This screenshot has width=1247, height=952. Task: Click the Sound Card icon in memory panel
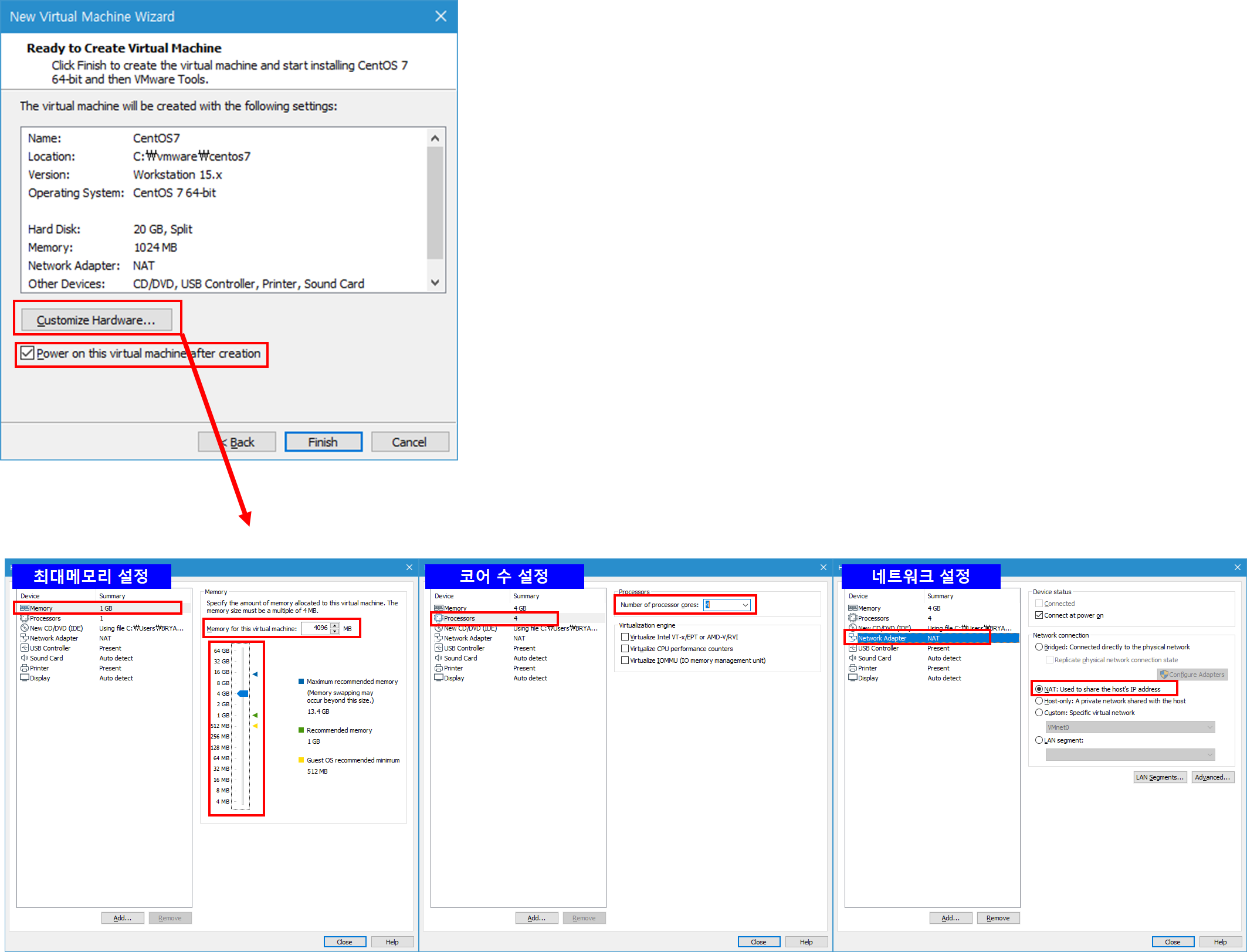25,658
